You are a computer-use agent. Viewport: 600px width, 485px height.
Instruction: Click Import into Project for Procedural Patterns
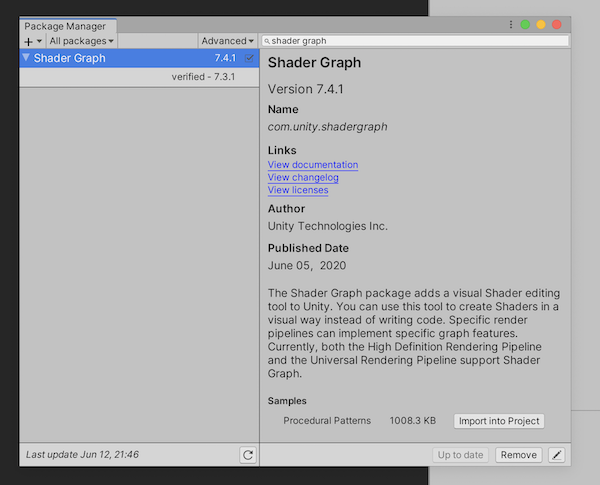pyautogui.click(x=499, y=421)
